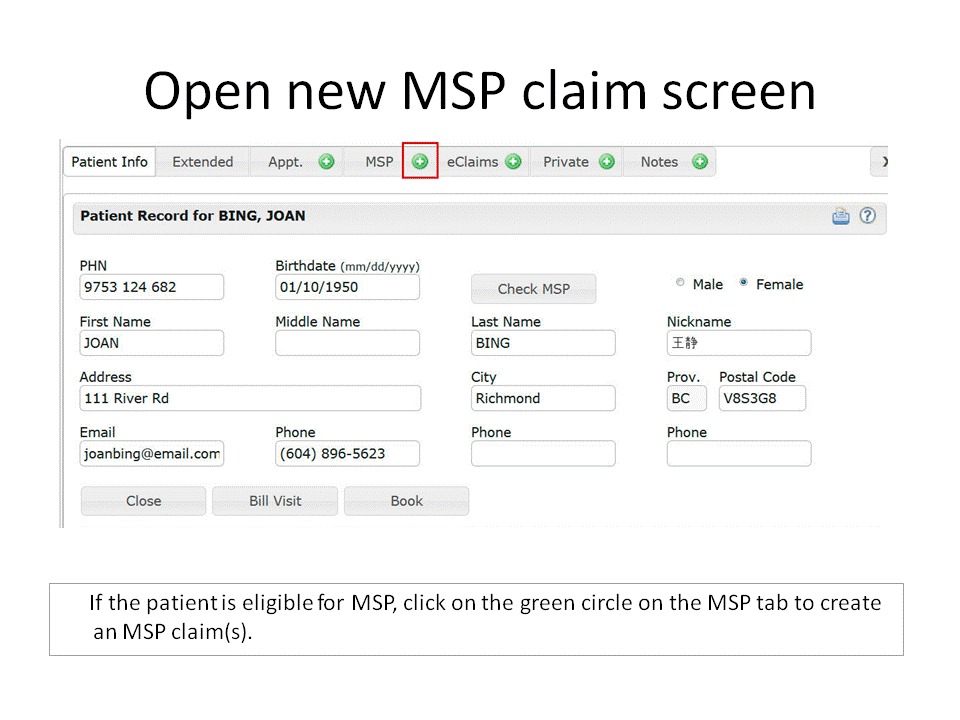Toggle the patient's sex to Male
This screenshot has height=720, width=960.
point(680,283)
